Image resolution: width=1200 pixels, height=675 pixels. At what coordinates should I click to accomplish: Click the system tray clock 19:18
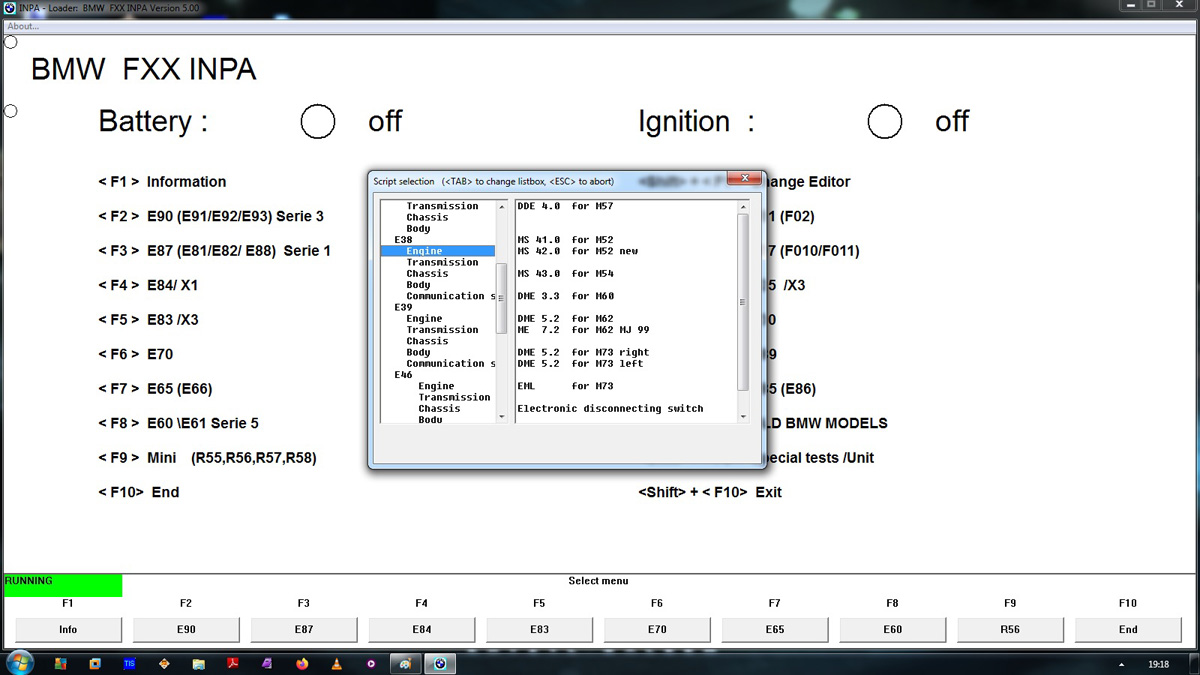1158,664
